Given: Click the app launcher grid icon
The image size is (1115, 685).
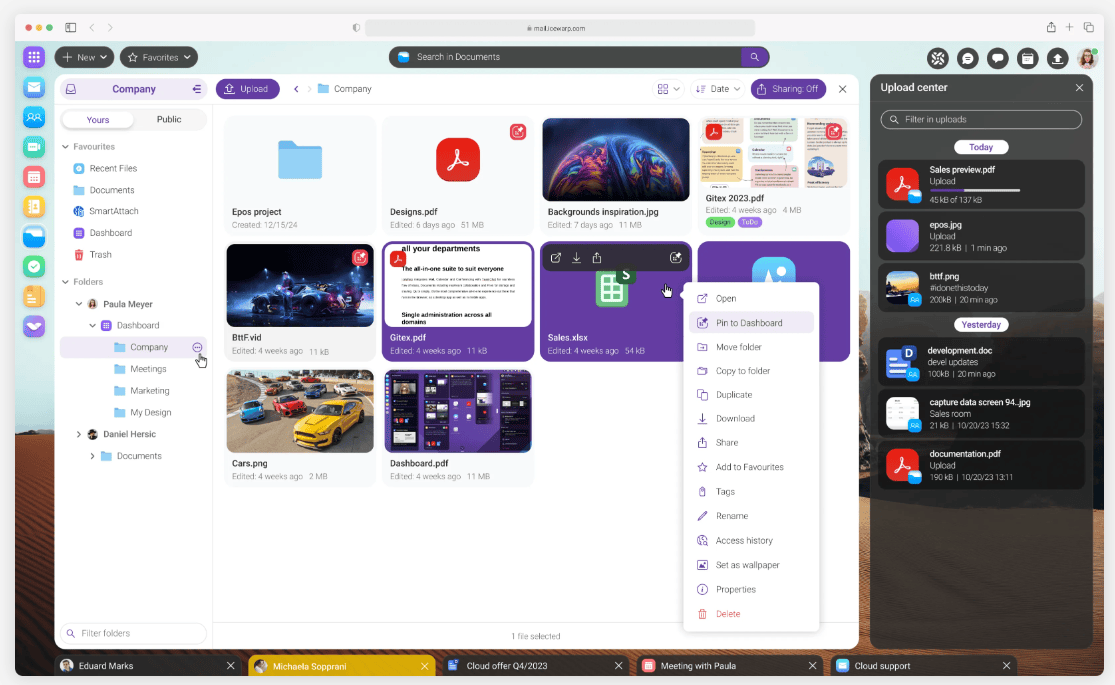Looking at the screenshot, I should (34, 57).
